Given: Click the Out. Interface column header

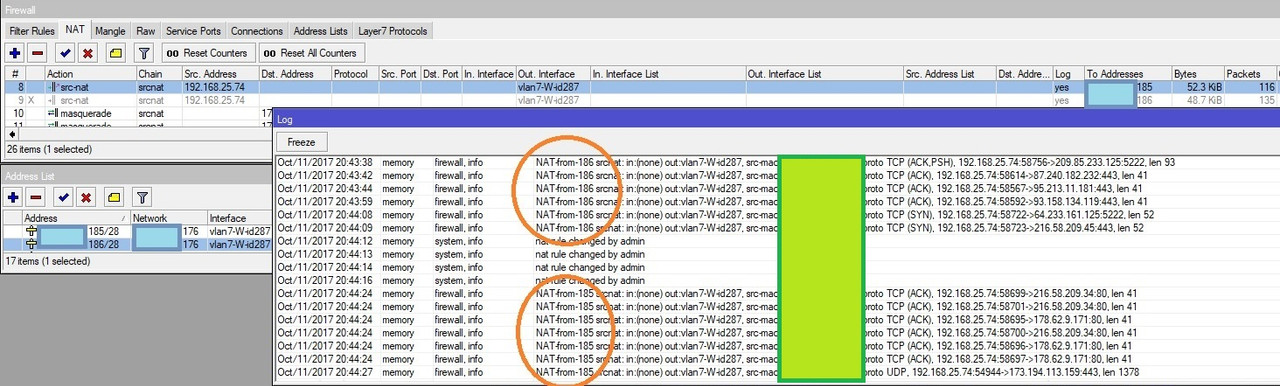Looking at the screenshot, I should (552, 74).
